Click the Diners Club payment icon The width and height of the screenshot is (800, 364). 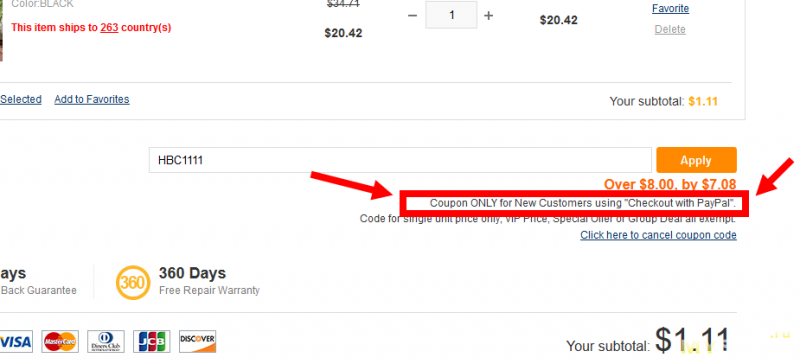106,342
